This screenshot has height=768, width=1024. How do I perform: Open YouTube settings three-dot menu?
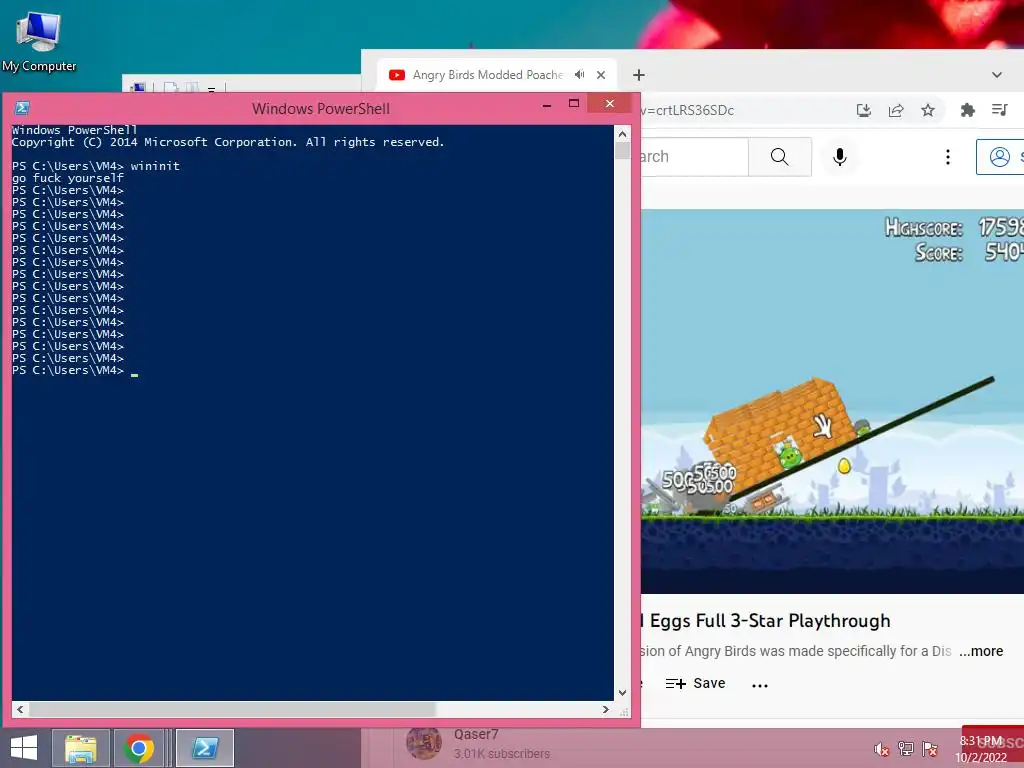coord(948,157)
